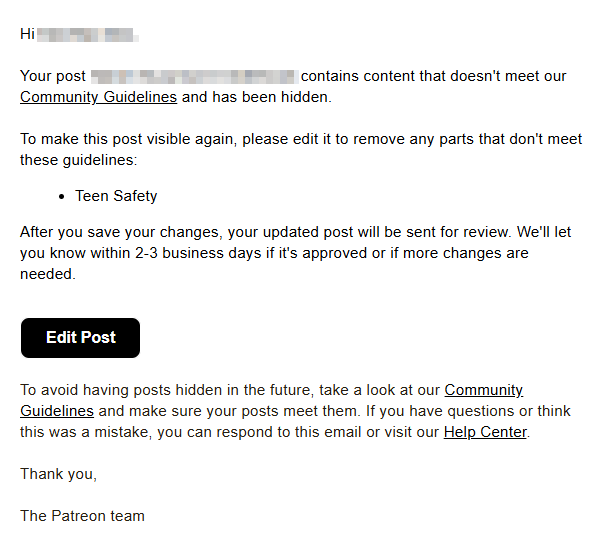Click the 'Hi' greeting word
The height and width of the screenshot is (545, 607).
(x=27, y=34)
